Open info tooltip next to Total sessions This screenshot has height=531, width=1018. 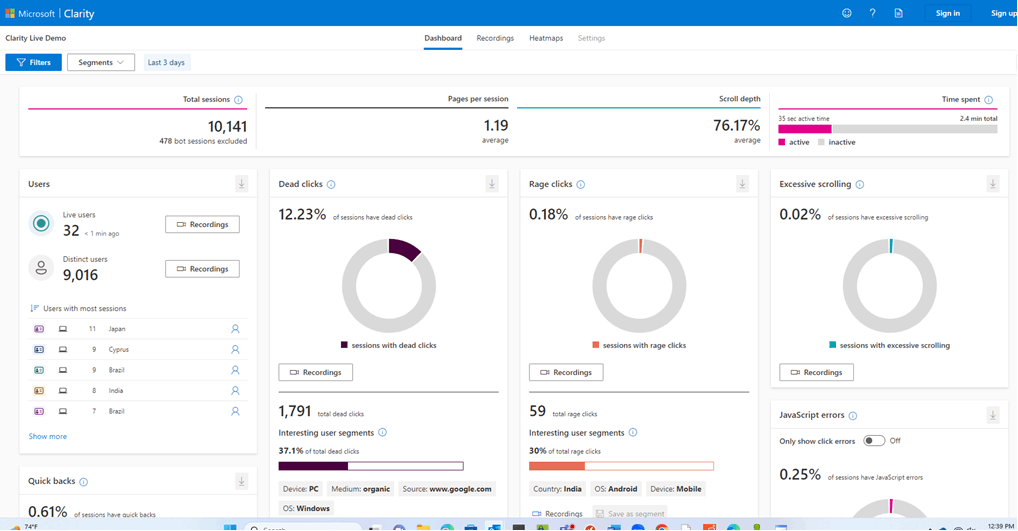238,100
